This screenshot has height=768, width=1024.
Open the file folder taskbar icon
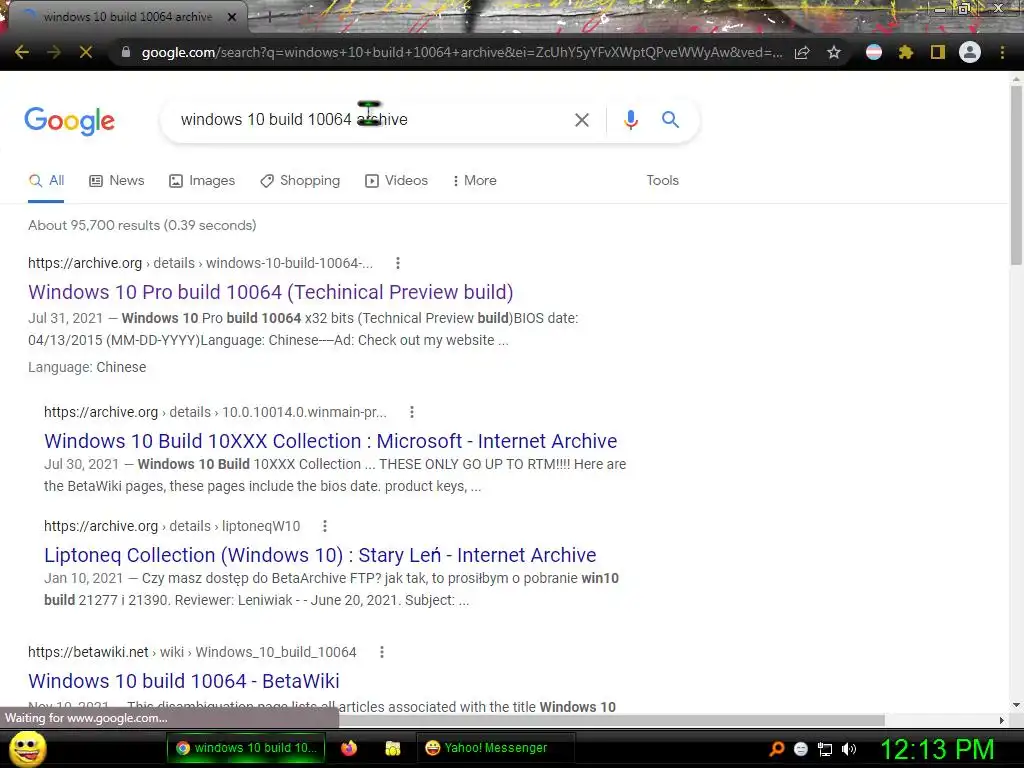[392, 748]
